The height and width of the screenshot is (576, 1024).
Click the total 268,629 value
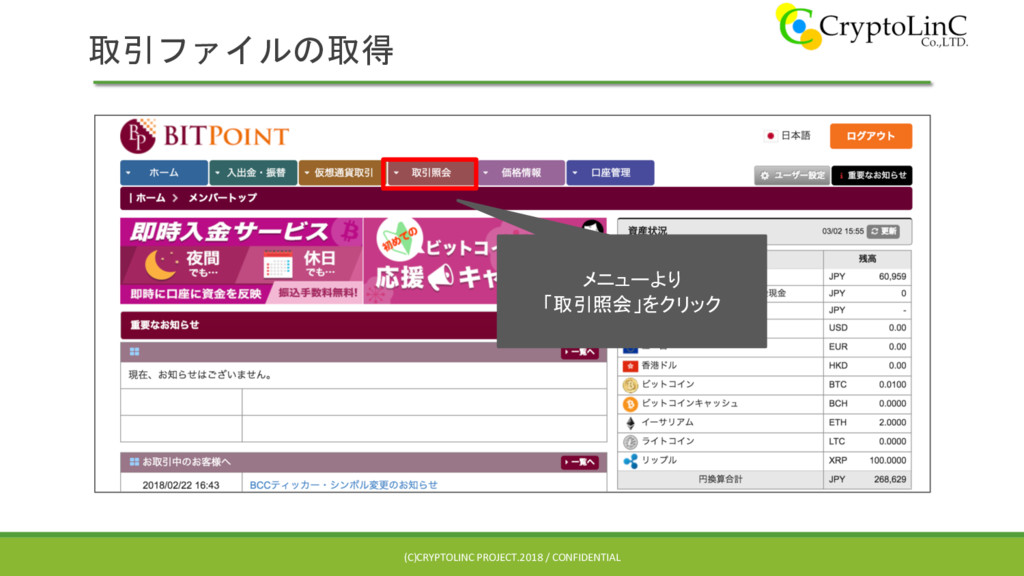tap(890, 479)
